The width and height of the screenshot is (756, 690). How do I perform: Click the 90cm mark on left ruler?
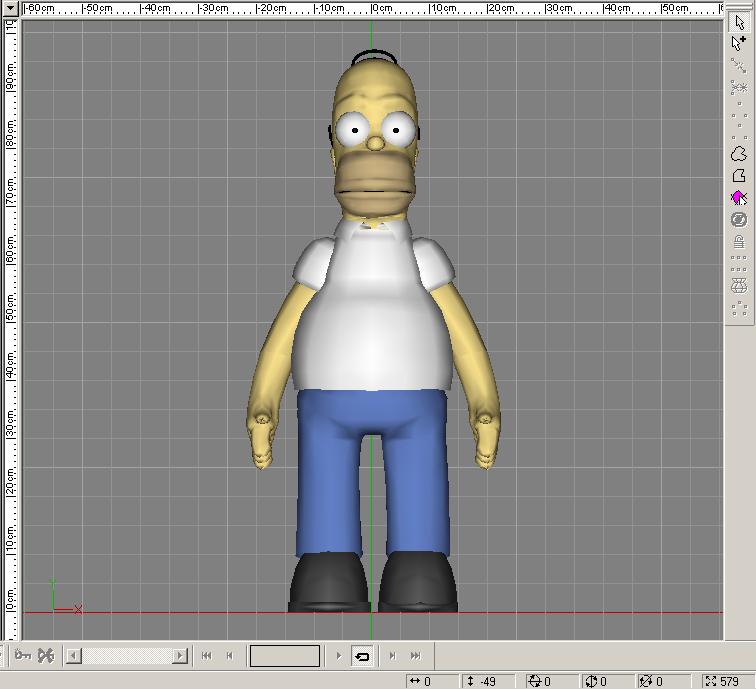[10, 77]
